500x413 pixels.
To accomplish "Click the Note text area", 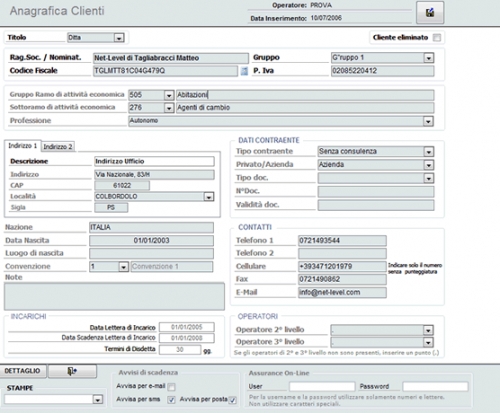I will point(114,297).
